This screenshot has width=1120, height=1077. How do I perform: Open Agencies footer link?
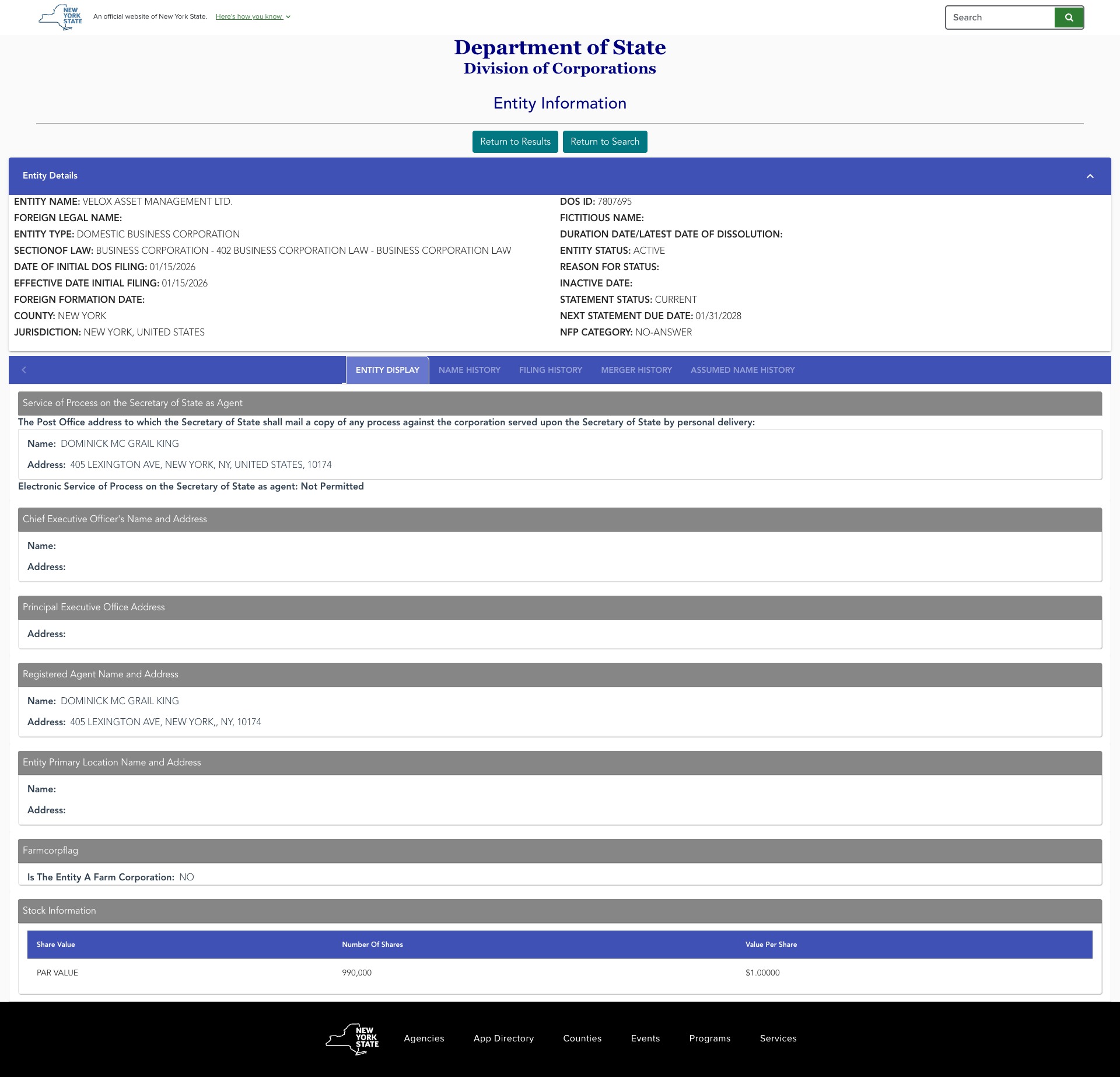[x=423, y=1038]
